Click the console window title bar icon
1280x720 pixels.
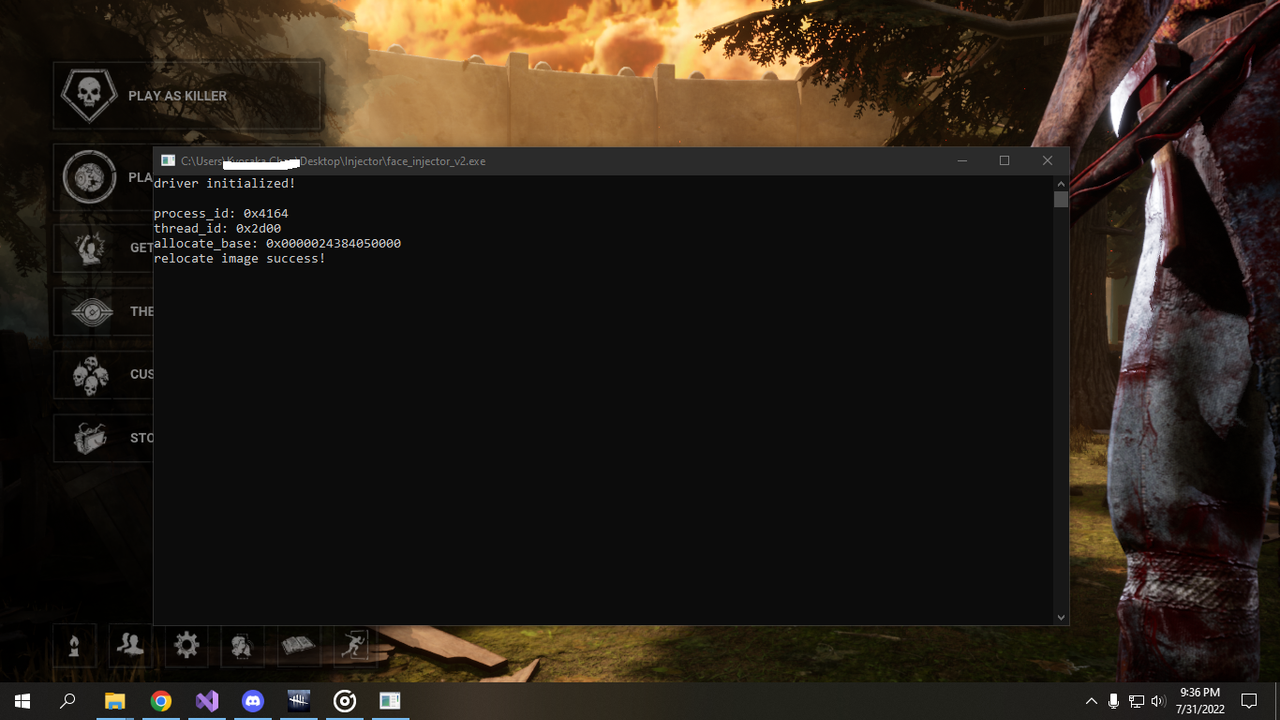[168, 161]
